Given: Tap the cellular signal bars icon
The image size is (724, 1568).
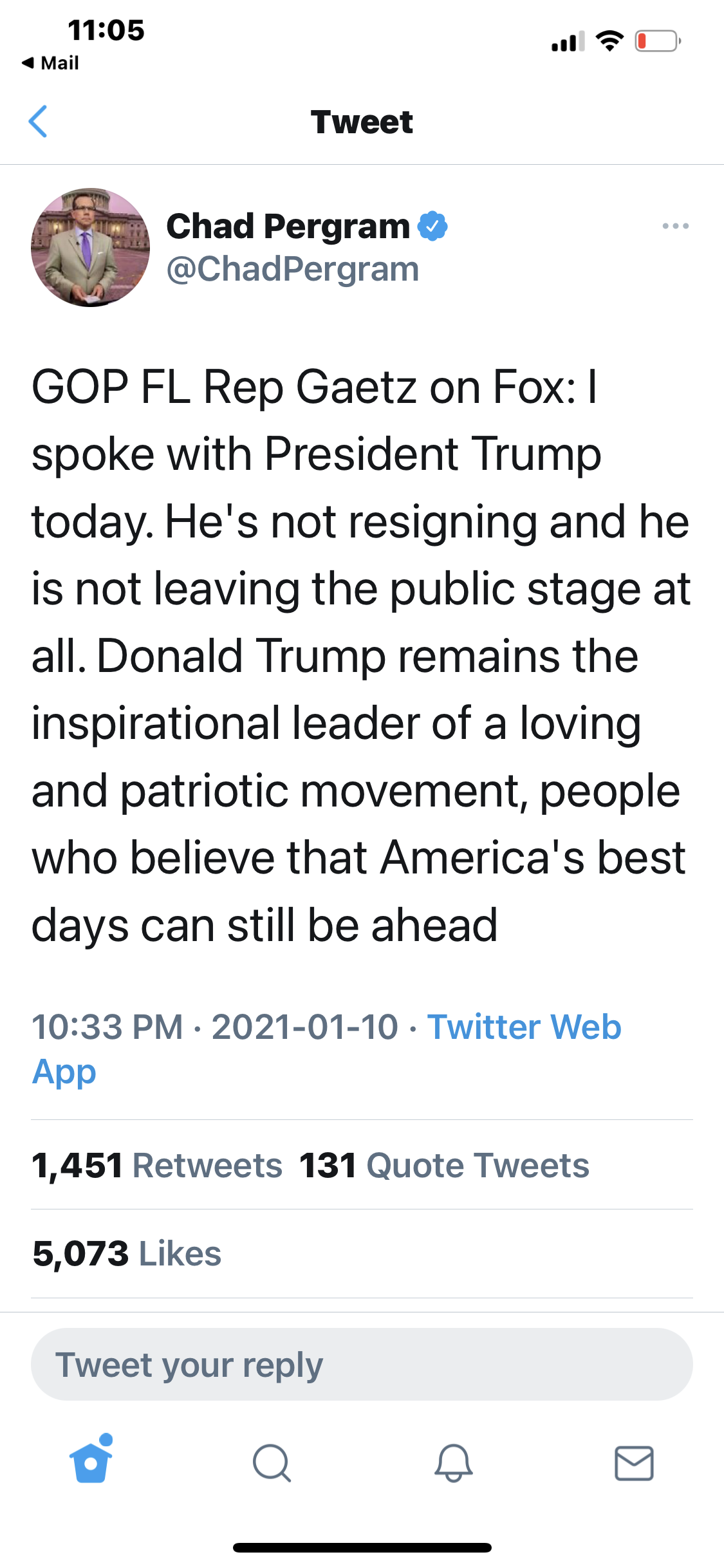Looking at the screenshot, I should [x=568, y=42].
